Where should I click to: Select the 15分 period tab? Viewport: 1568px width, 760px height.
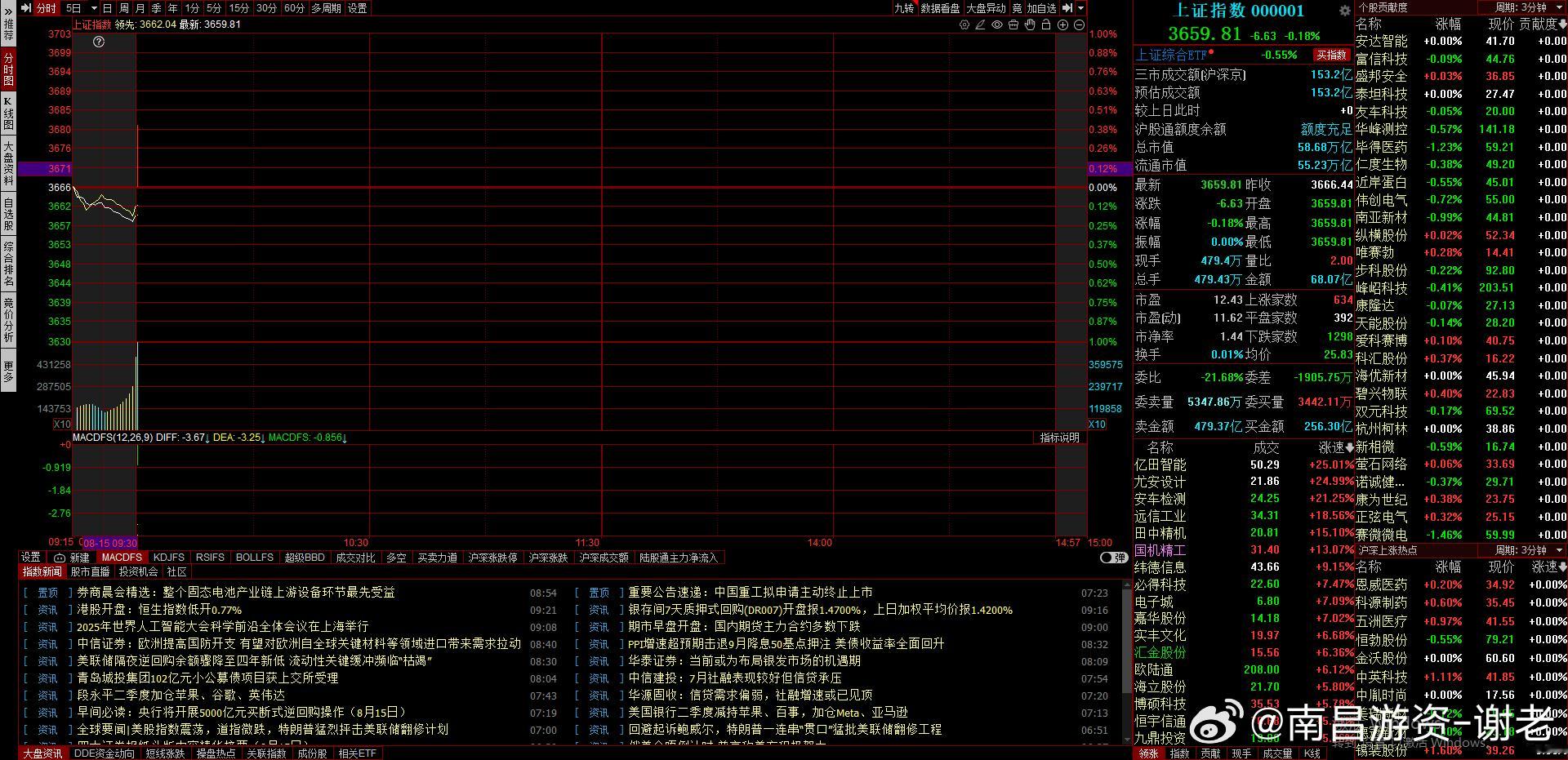click(239, 8)
